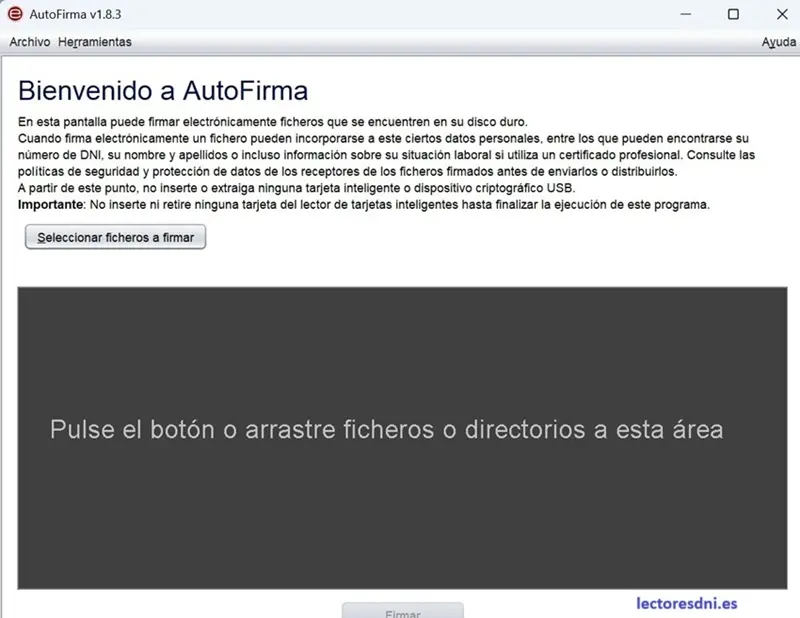
Task: Close the AutoFirma window
Action: tap(782, 14)
